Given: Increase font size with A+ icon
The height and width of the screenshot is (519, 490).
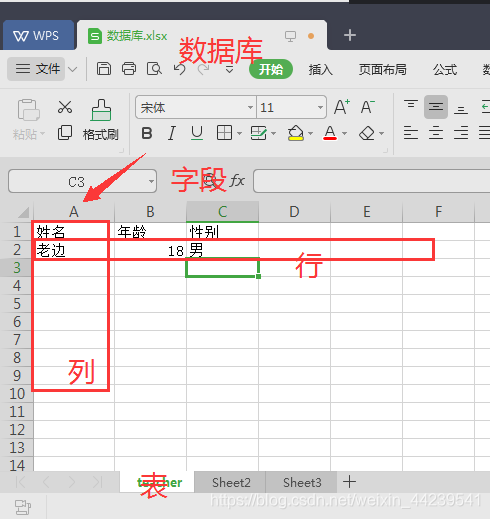Looking at the screenshot, I should [x=342, y=107].
